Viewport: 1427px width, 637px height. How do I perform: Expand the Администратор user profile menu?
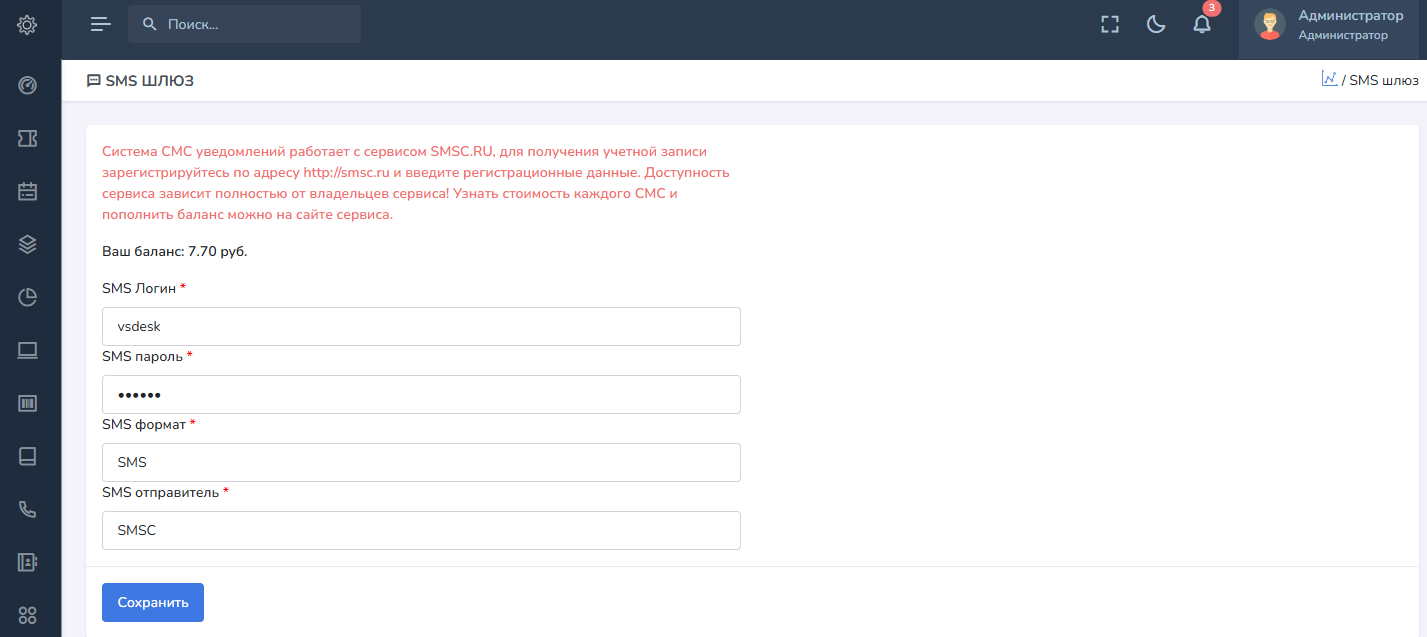coord(1332,25)
